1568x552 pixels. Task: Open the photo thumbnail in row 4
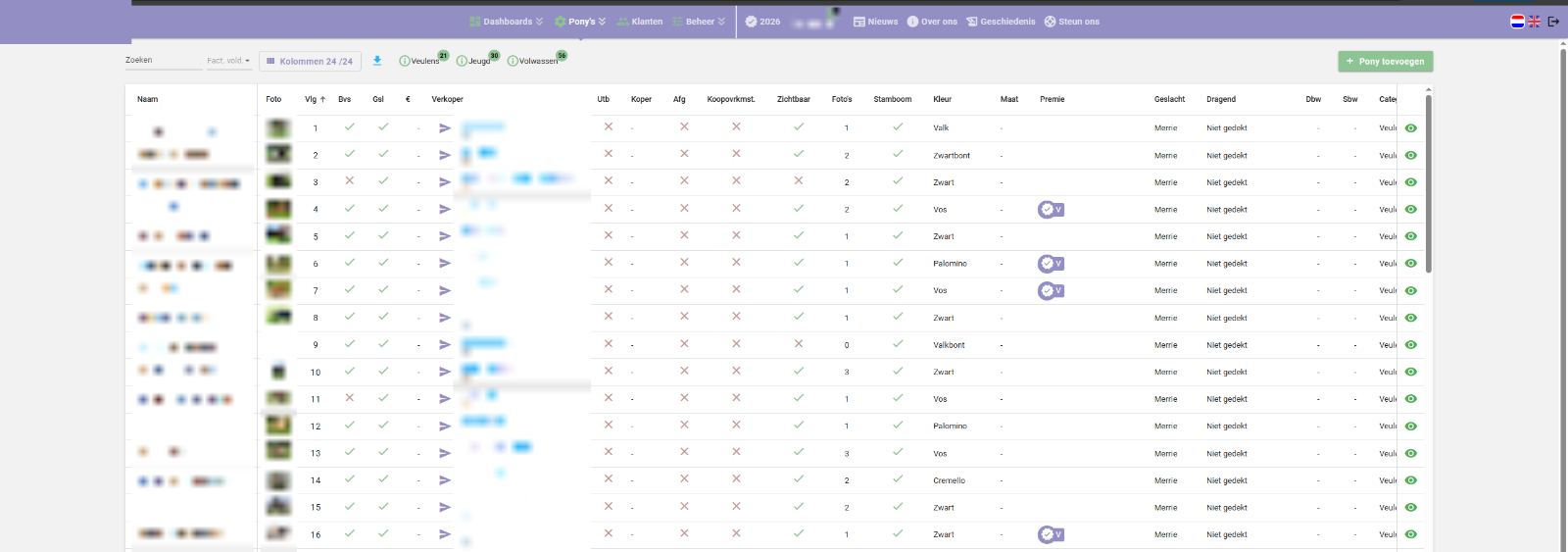[x=278, y=209]
